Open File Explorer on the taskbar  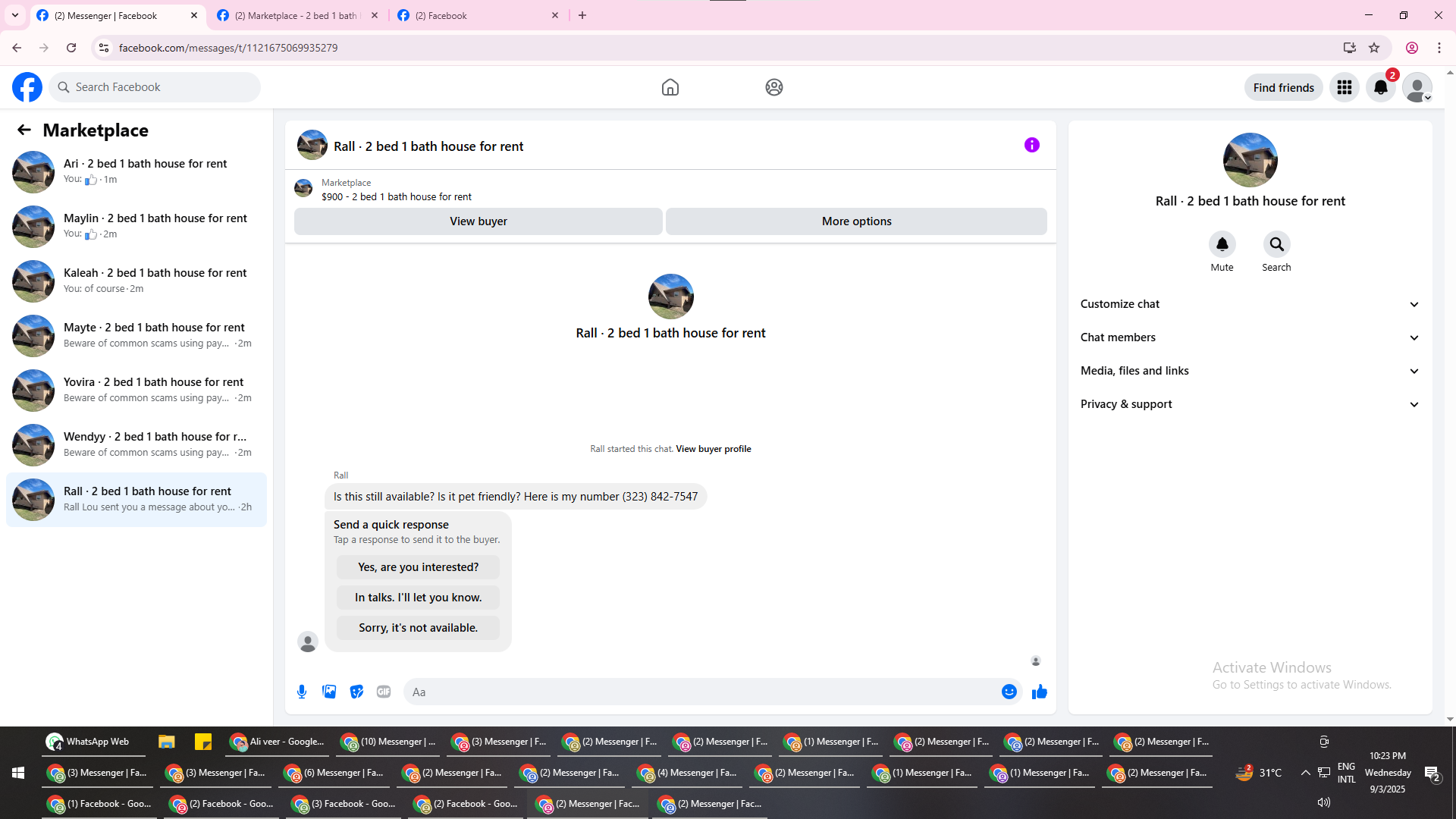[167, 742]
